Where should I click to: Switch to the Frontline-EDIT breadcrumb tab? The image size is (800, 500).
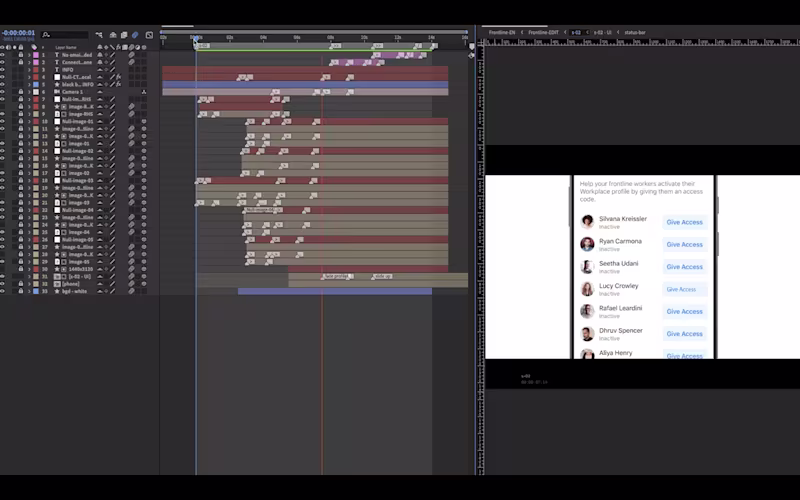[543, 32]
